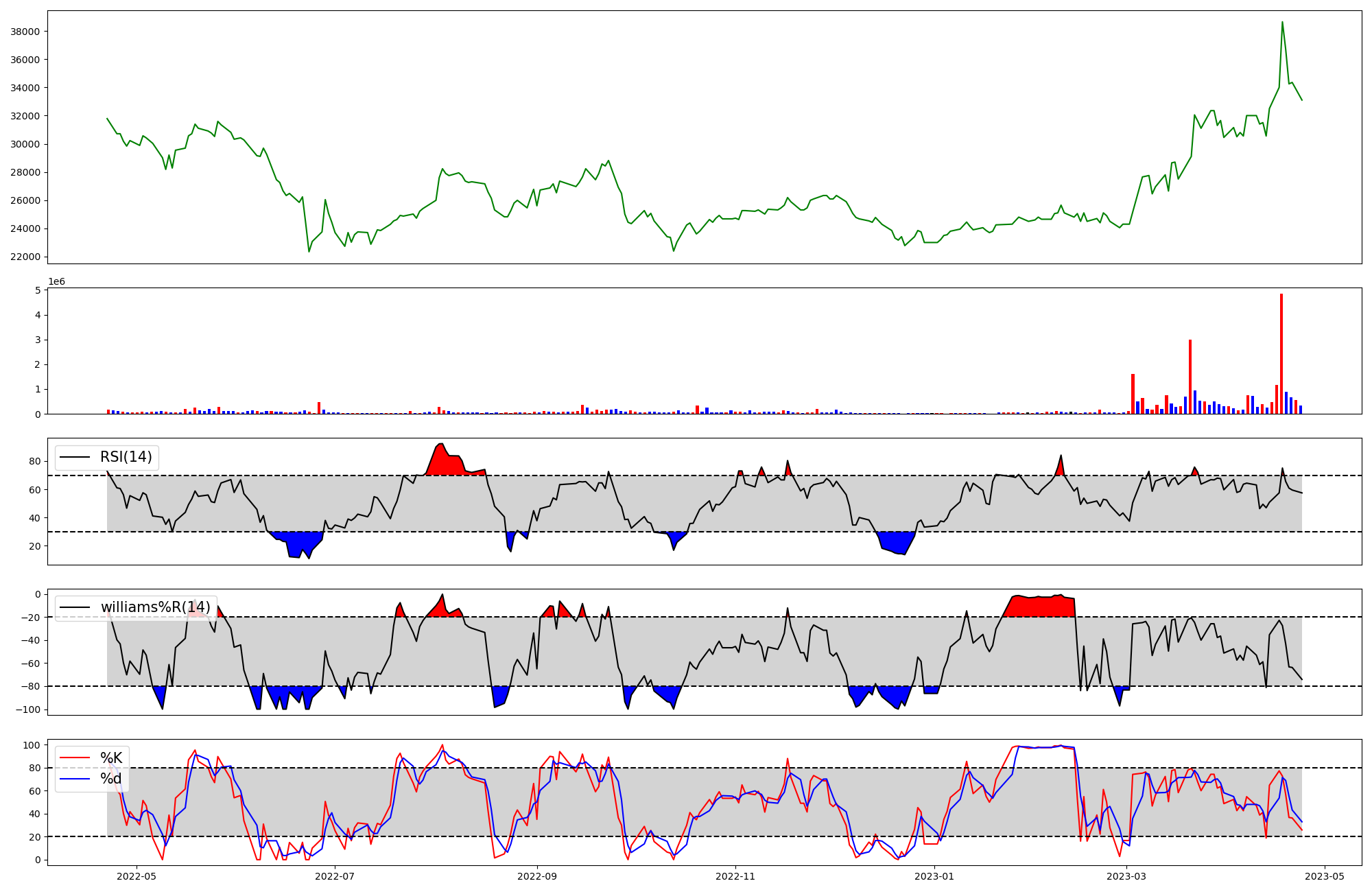Click the 1e6 volume scale label
This screenshot has height=892, width=1372.
coord(56,282)
